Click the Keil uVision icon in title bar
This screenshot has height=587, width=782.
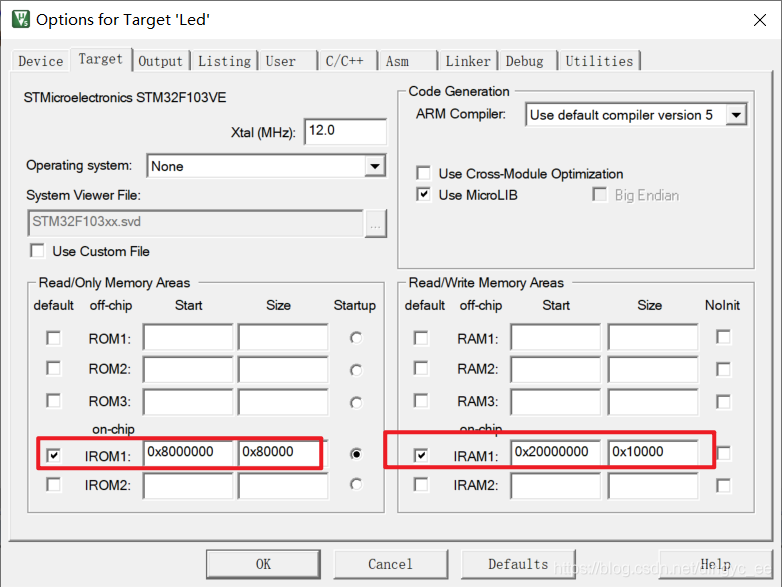21,19
